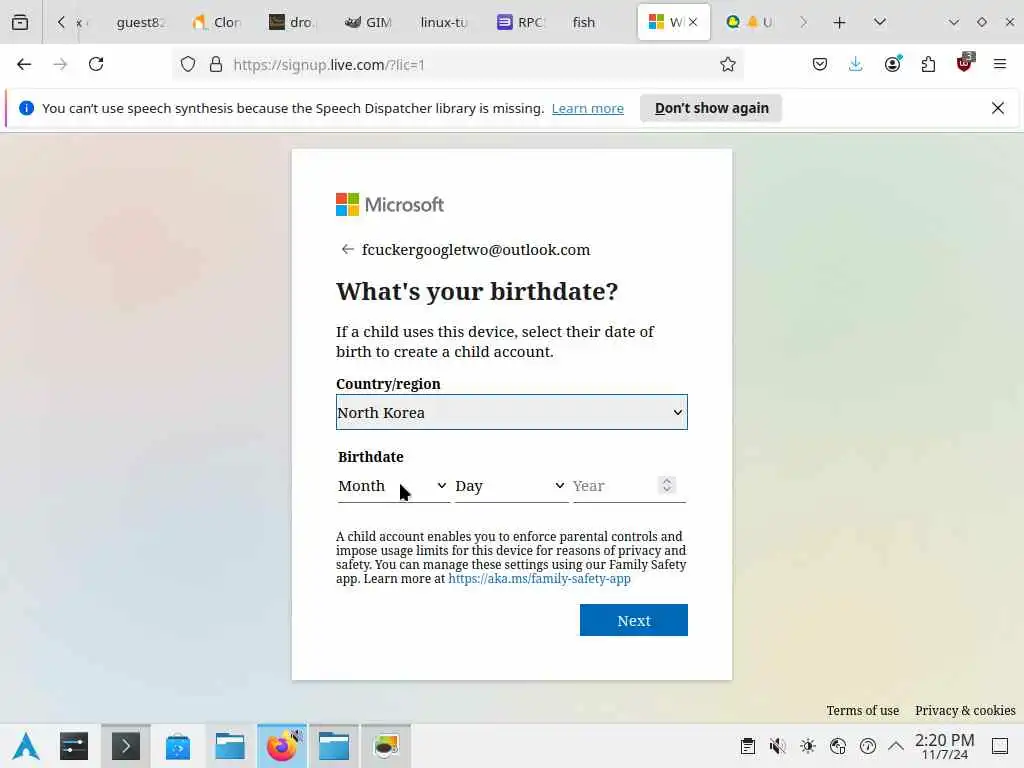Open the aka.ms/family-safety-app link

pyautogui.click(x=539, y=579)
